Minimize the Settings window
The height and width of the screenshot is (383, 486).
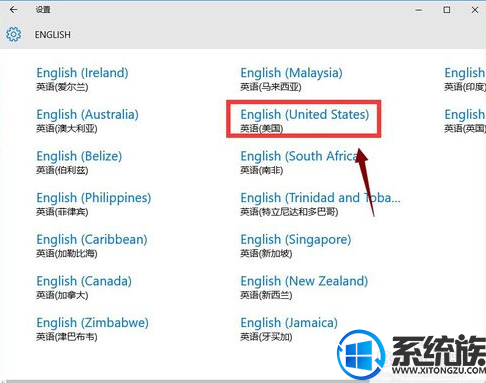419,10
